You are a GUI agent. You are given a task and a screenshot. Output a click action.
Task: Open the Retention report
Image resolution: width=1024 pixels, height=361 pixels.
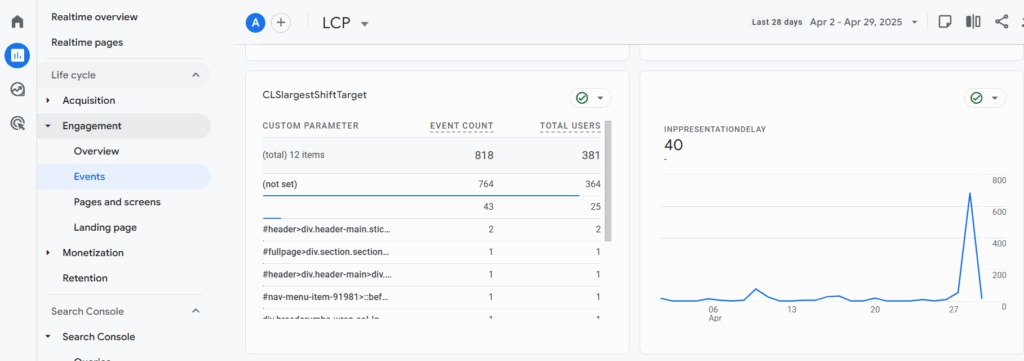[x=85, y=278]
